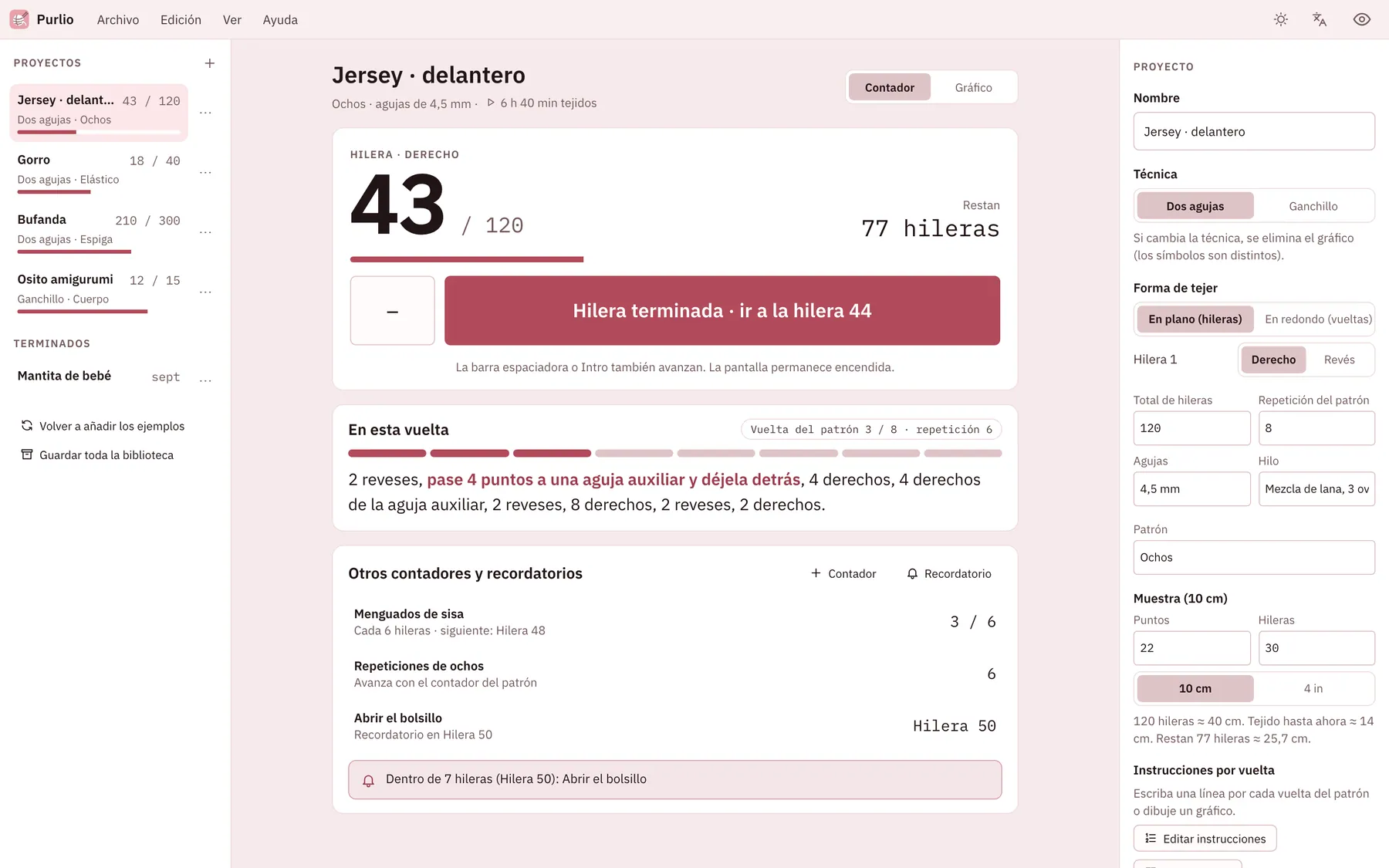
Task: Click the Patrón field showing Ochos
Action: coord(1254,557)
